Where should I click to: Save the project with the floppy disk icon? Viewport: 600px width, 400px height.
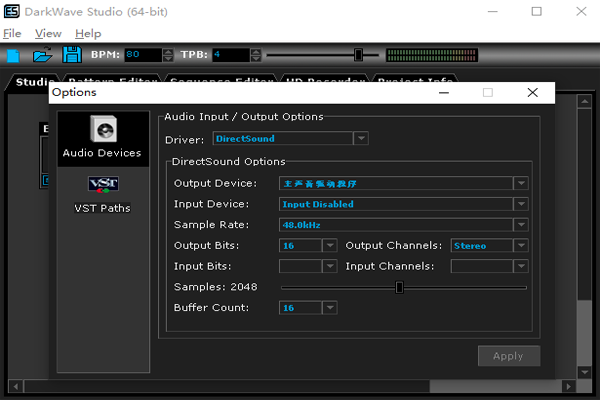tap(72, 55)
